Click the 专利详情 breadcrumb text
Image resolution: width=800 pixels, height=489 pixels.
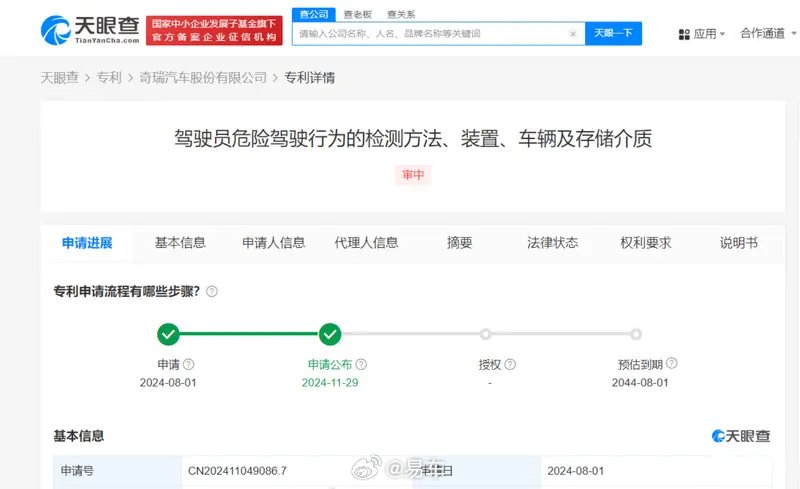point(310,78)
